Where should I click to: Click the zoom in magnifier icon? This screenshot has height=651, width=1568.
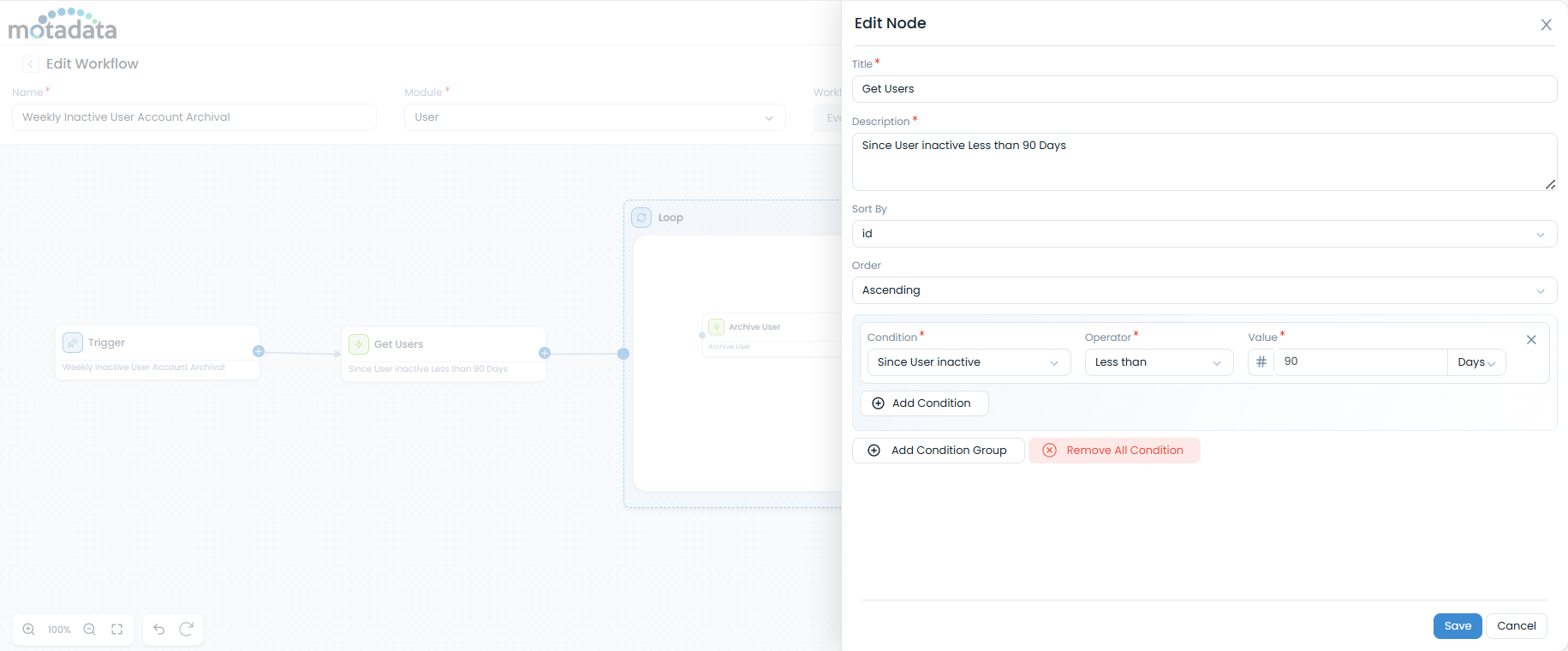pos(29,630)
